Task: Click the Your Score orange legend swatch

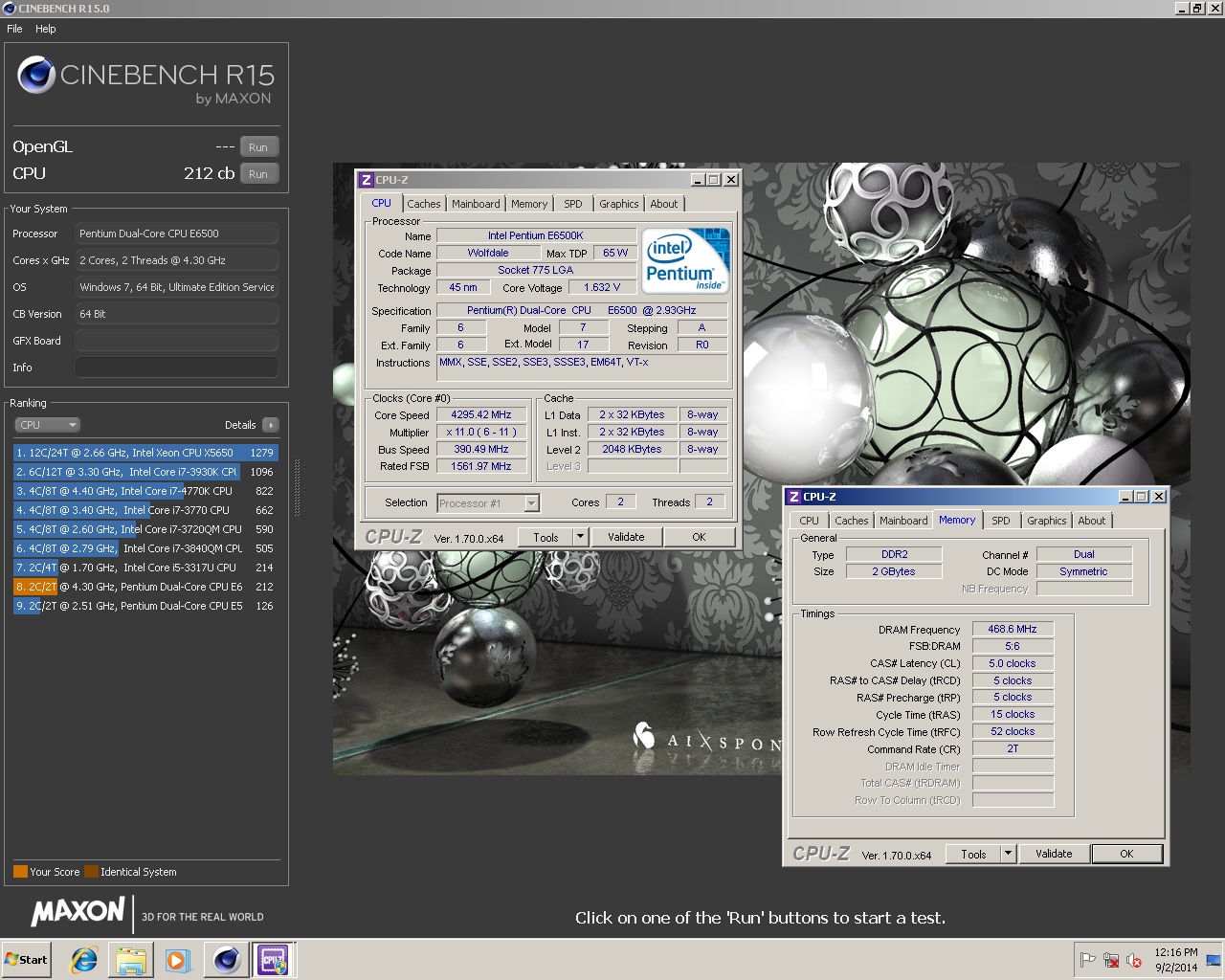Action: click(x=20, y=872)
